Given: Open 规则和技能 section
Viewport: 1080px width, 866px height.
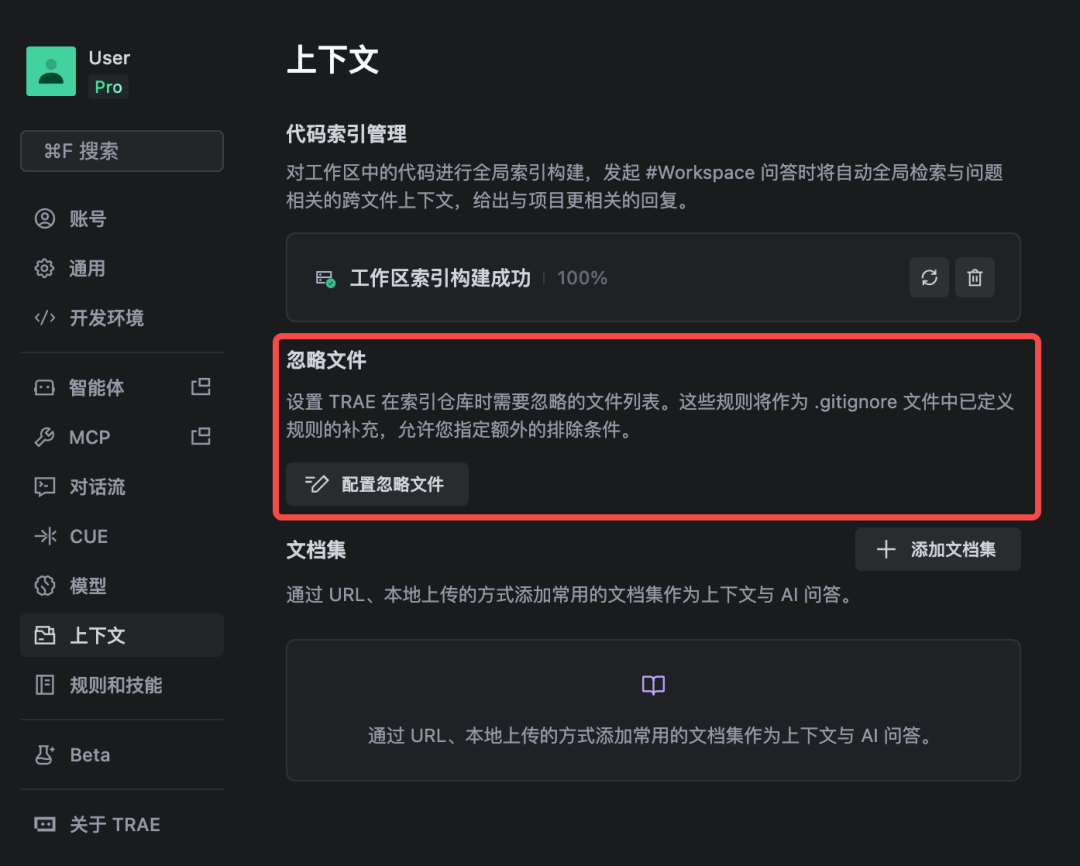Looking at the screenshot, I should (115, 685).
